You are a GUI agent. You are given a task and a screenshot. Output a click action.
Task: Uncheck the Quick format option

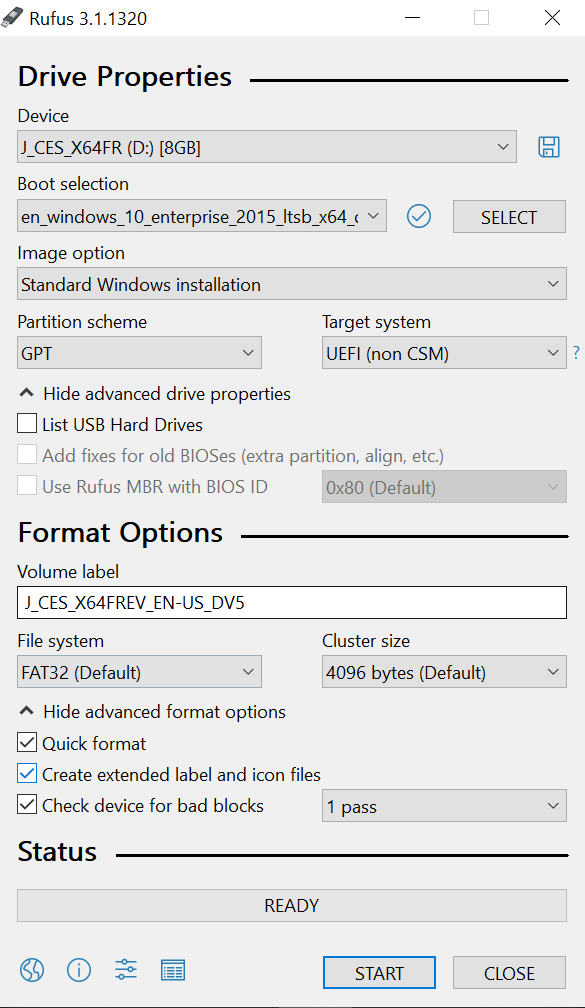tap(27, 742)
